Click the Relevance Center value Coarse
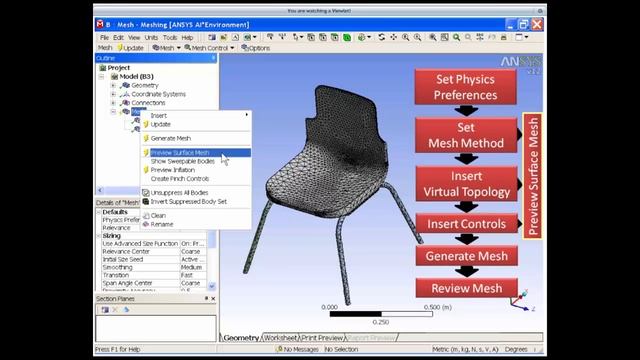 coord(193,251)
